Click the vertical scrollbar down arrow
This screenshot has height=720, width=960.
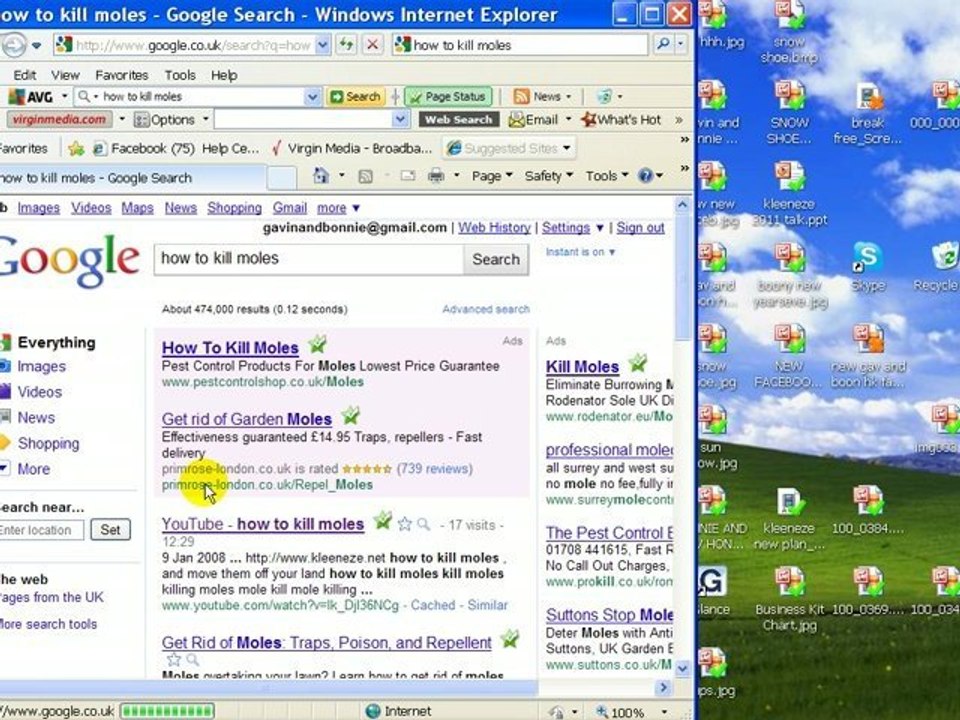click(683, 668)
